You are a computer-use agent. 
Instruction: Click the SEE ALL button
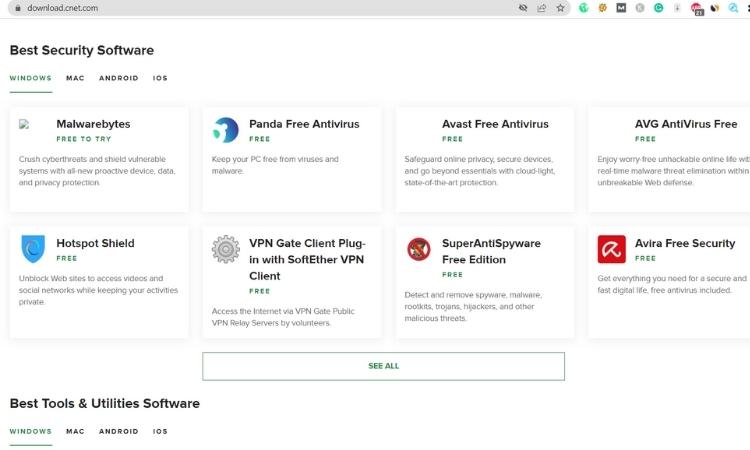pos(383,366)
